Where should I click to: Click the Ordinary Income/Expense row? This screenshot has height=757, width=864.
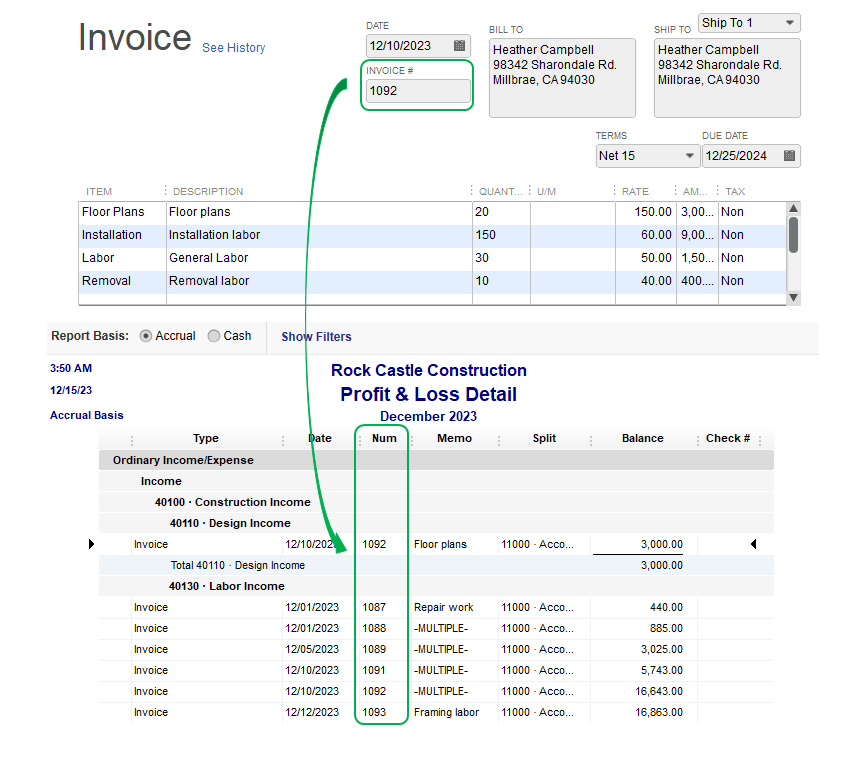click(436, 460)
